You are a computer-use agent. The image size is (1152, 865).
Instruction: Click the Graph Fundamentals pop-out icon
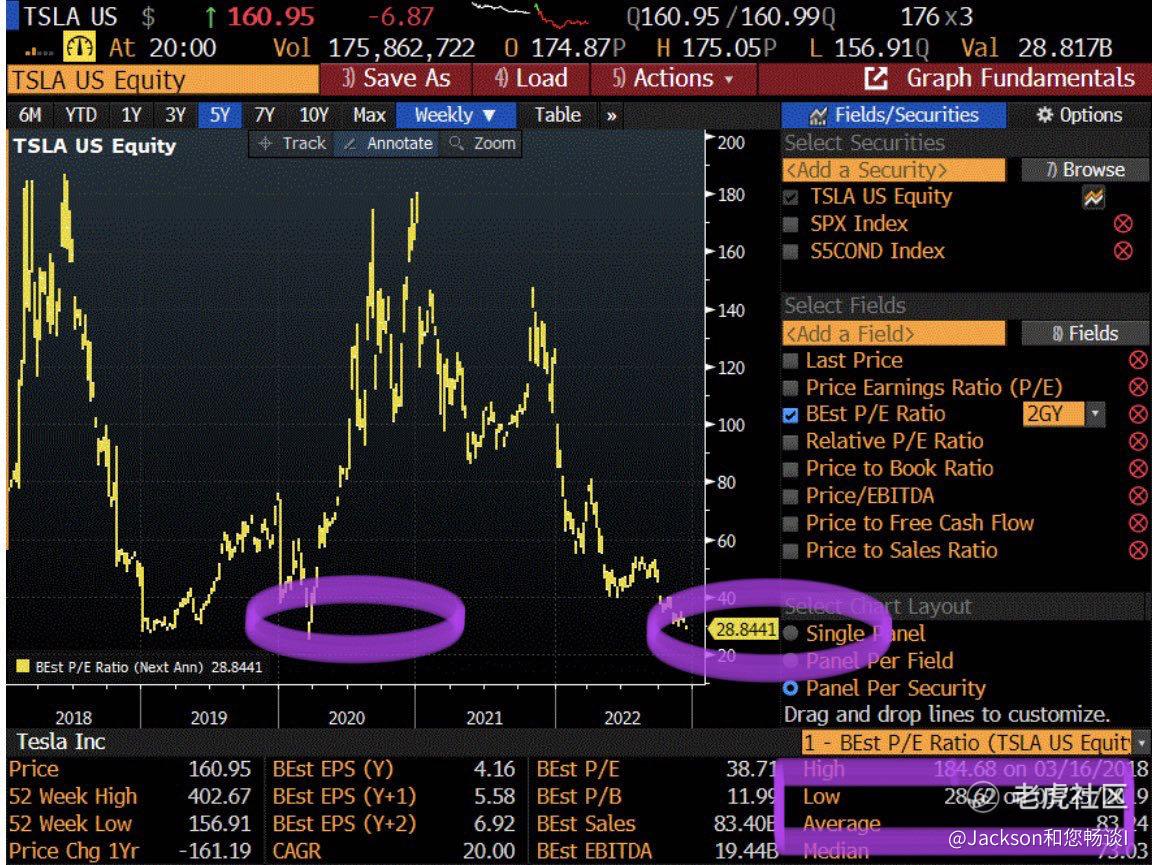(x=876, y=78)
